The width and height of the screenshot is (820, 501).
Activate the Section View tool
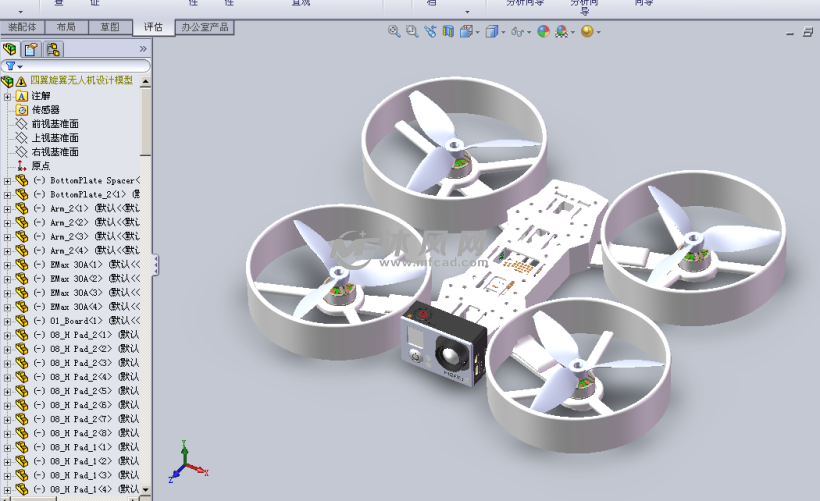(448, 31)
